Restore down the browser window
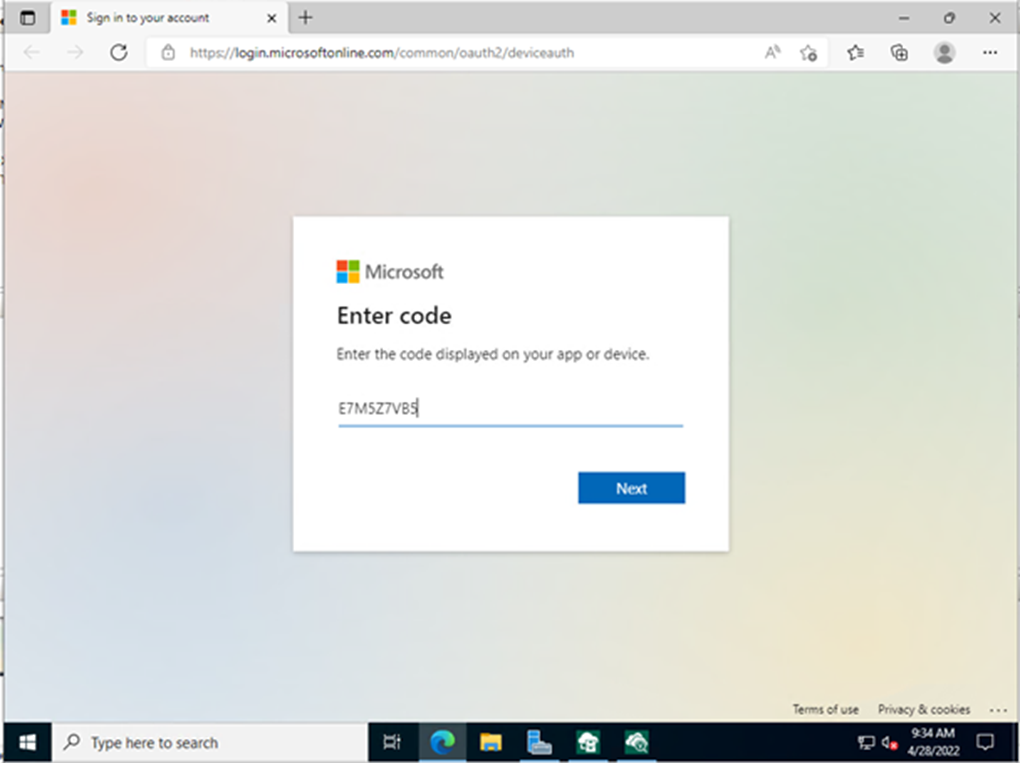The image size is (1020, 763). tap(949, 18)
